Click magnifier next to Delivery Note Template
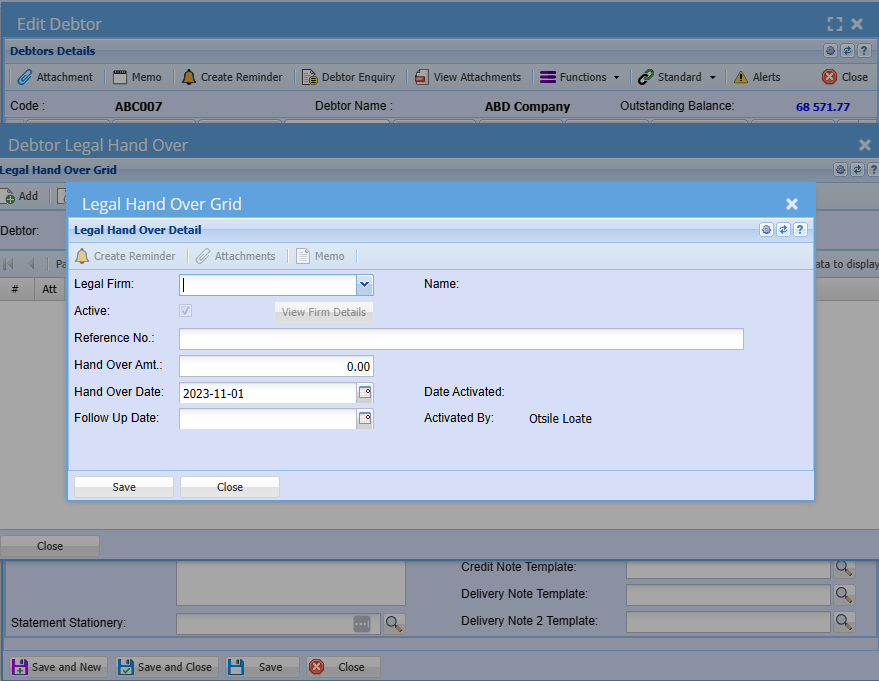 [x=844, y=595]
